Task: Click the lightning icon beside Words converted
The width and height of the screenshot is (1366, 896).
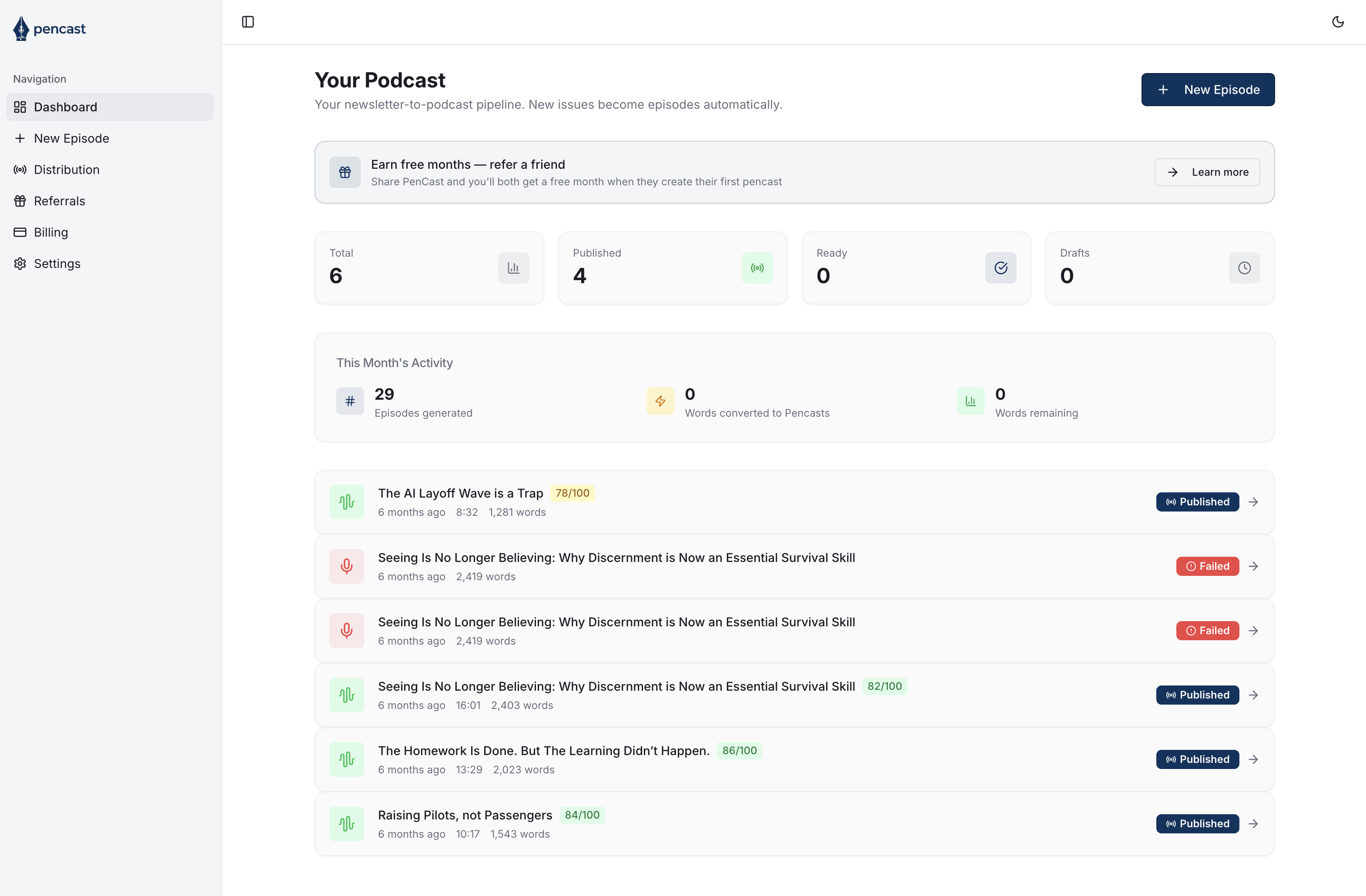Action: [661, 401]
